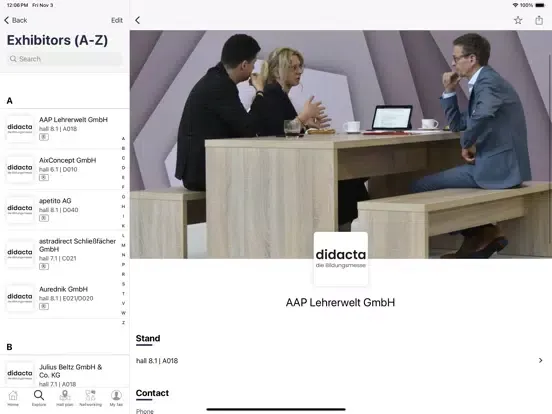
Task: Jump to letter Z in index
Action: coord(123,322)
